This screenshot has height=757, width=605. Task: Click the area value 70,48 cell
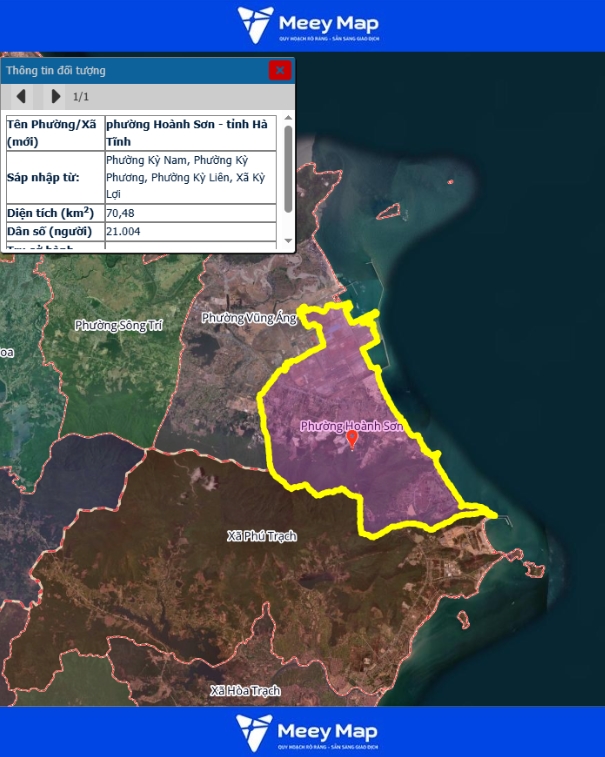coord(190,213)
